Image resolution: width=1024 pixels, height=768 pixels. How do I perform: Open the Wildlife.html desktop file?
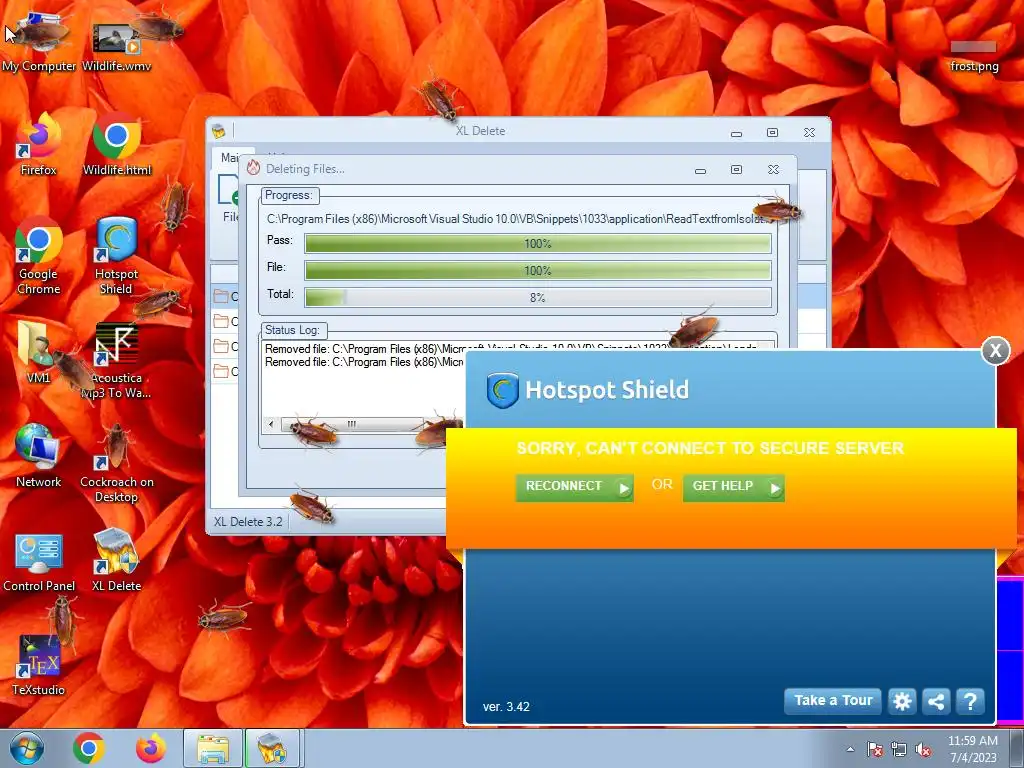click(x=116, y=144)
